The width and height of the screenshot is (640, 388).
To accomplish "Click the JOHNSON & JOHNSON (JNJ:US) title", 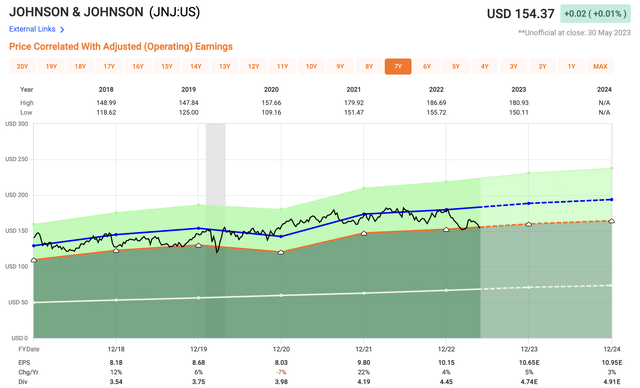I will tap(104, 12).
